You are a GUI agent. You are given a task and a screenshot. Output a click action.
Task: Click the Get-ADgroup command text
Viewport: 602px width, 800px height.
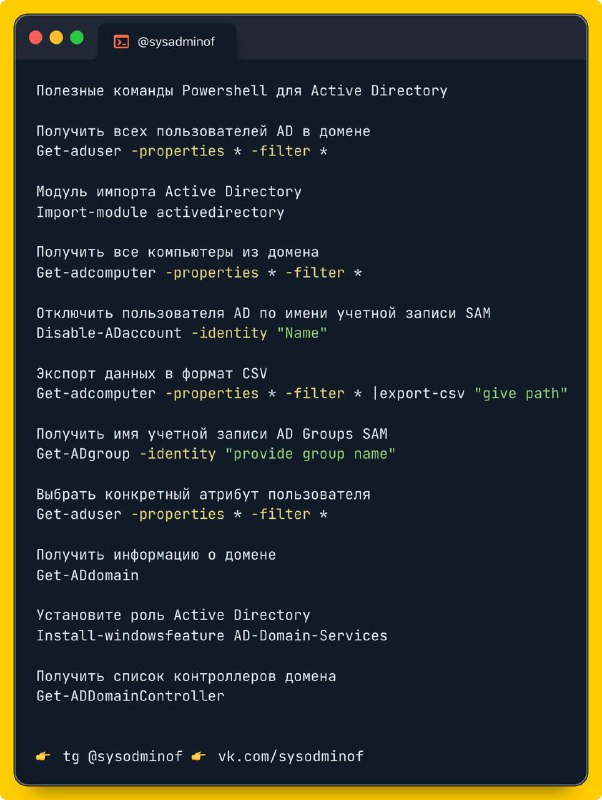[83, 454]
